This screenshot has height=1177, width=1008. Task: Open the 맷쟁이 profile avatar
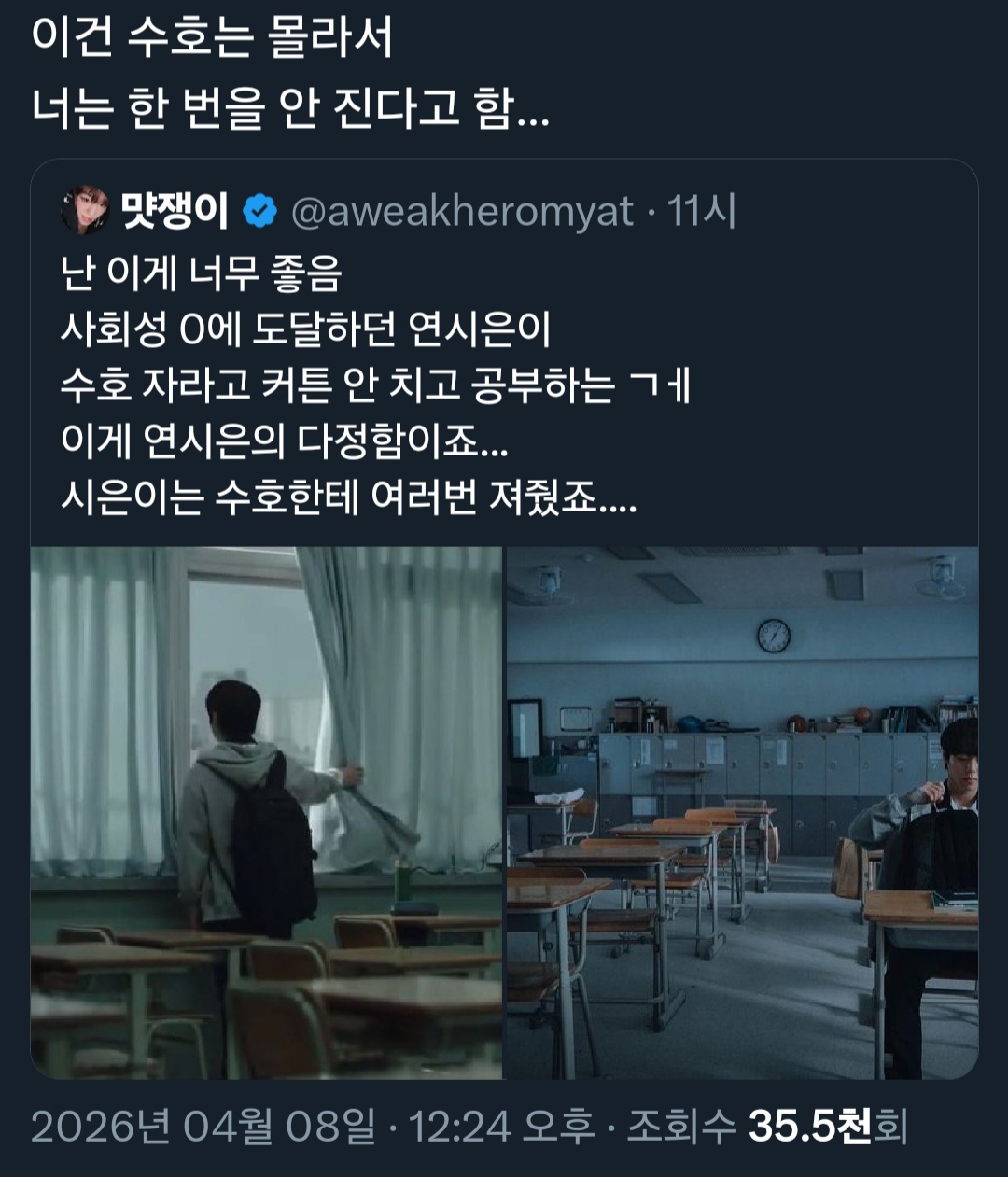[85, 210]
